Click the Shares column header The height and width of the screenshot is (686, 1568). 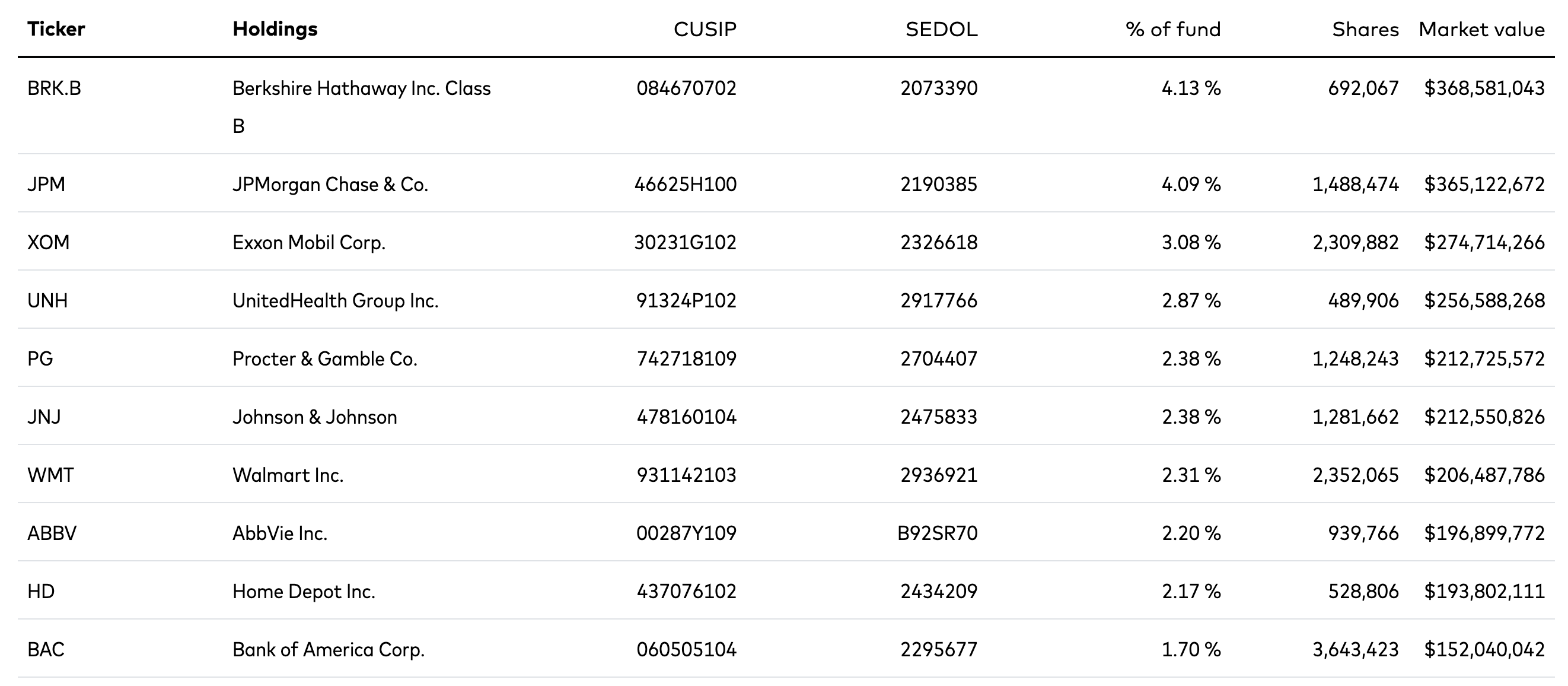click(x=1365, y=29)
